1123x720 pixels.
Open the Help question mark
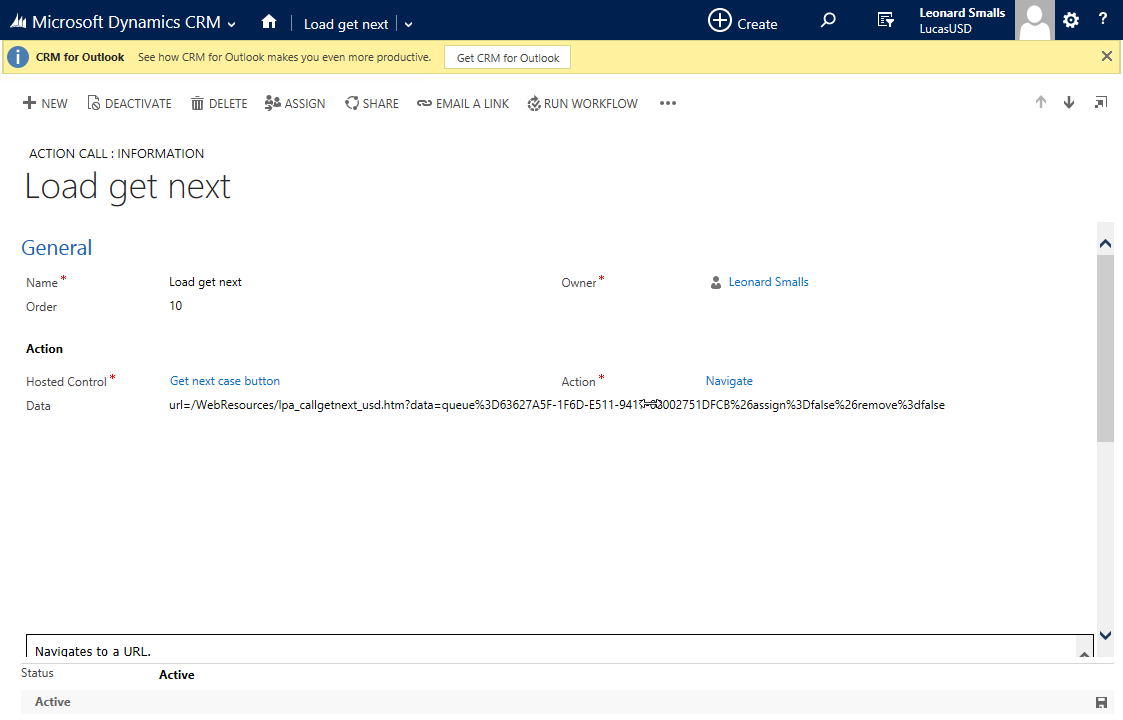point(1103,19)
